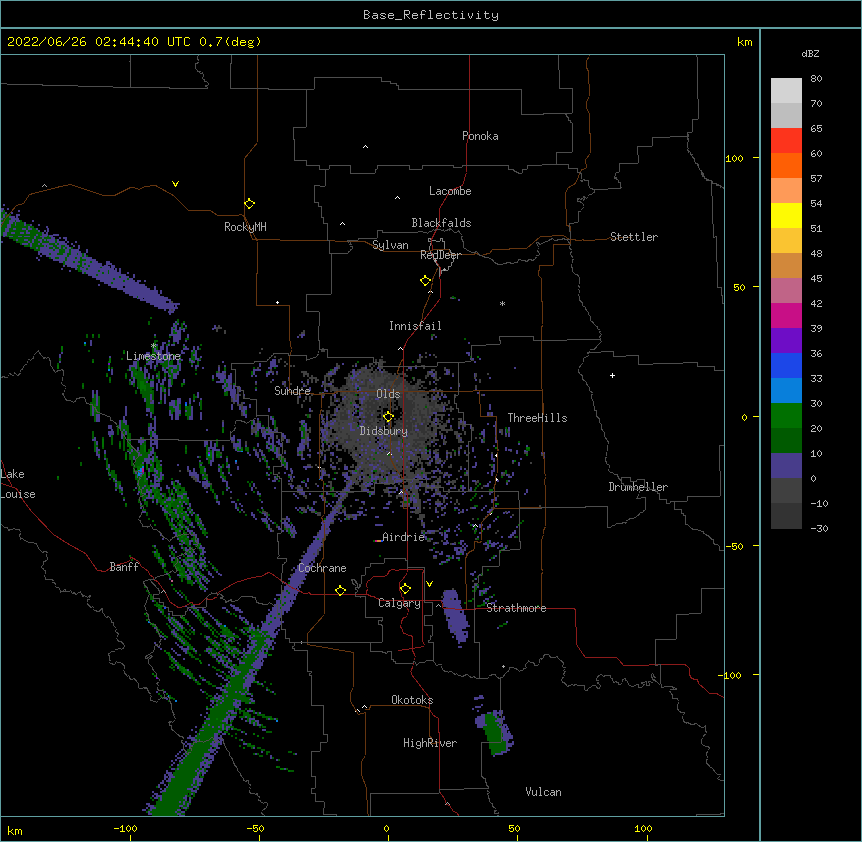
Task: Click the Strathmore label
Action: [x=516, y=608]
